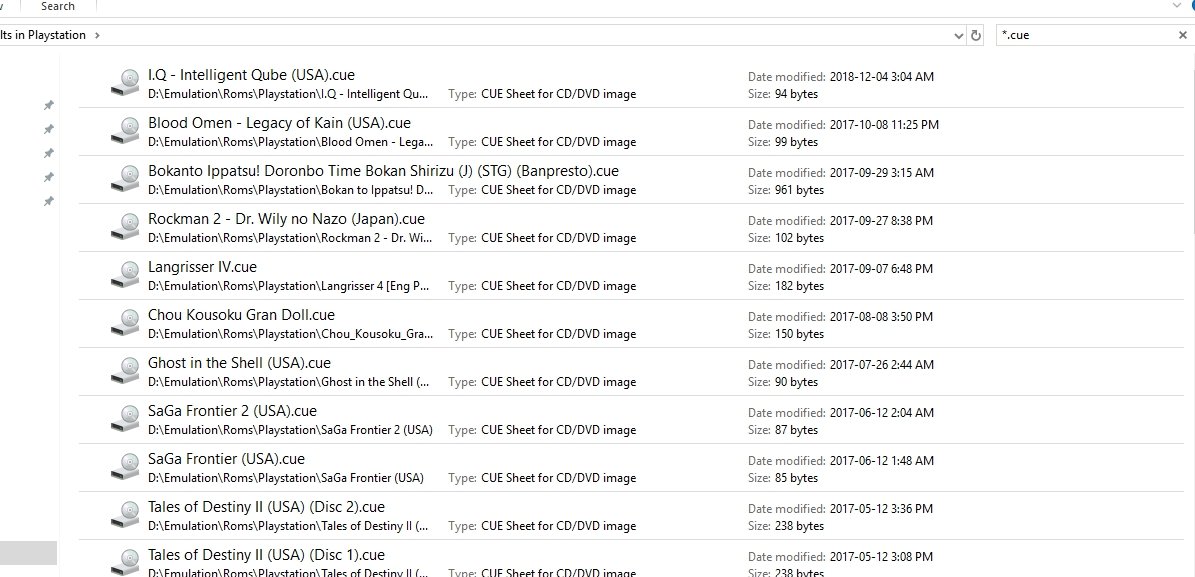Click the date 2017-08-08 3:50 PM
This screenshot has height=577, width=1195.
click(x=882, y=317)
